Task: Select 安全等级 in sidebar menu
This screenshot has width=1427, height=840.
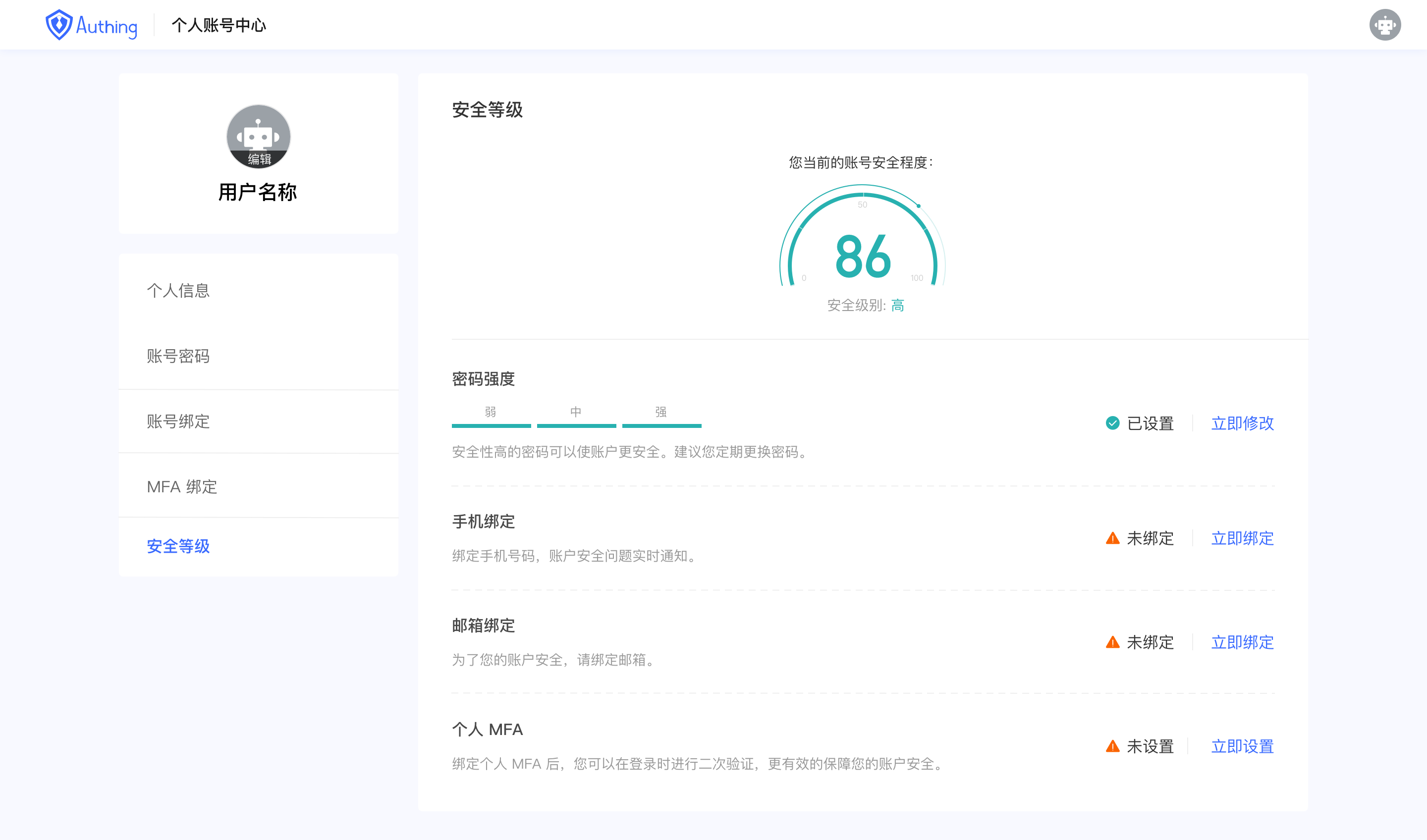Action: (x=178, y=546)
